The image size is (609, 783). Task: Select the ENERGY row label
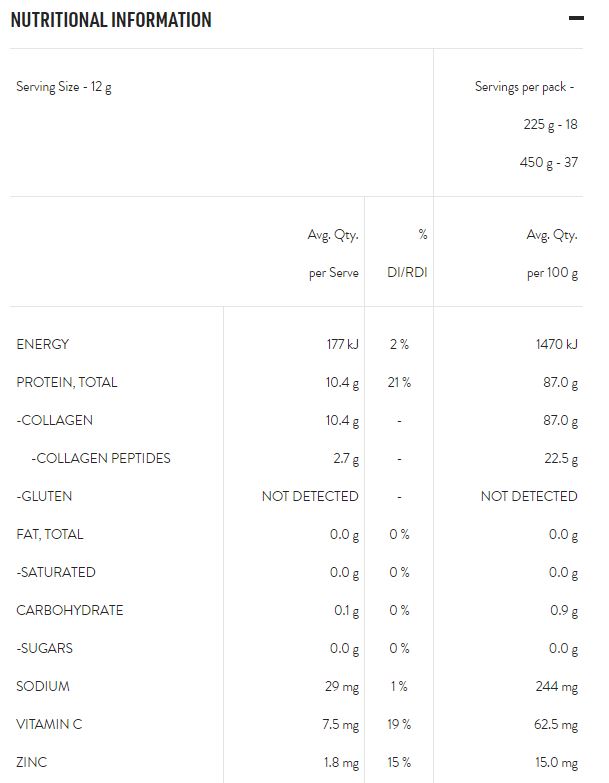coord(43,344)
